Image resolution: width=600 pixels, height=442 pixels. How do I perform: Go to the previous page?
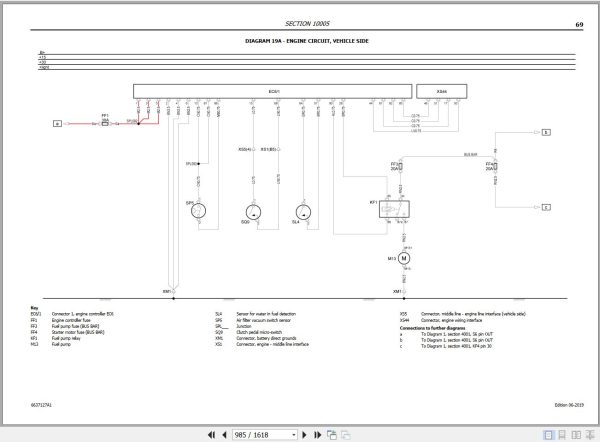coord(224,435)
